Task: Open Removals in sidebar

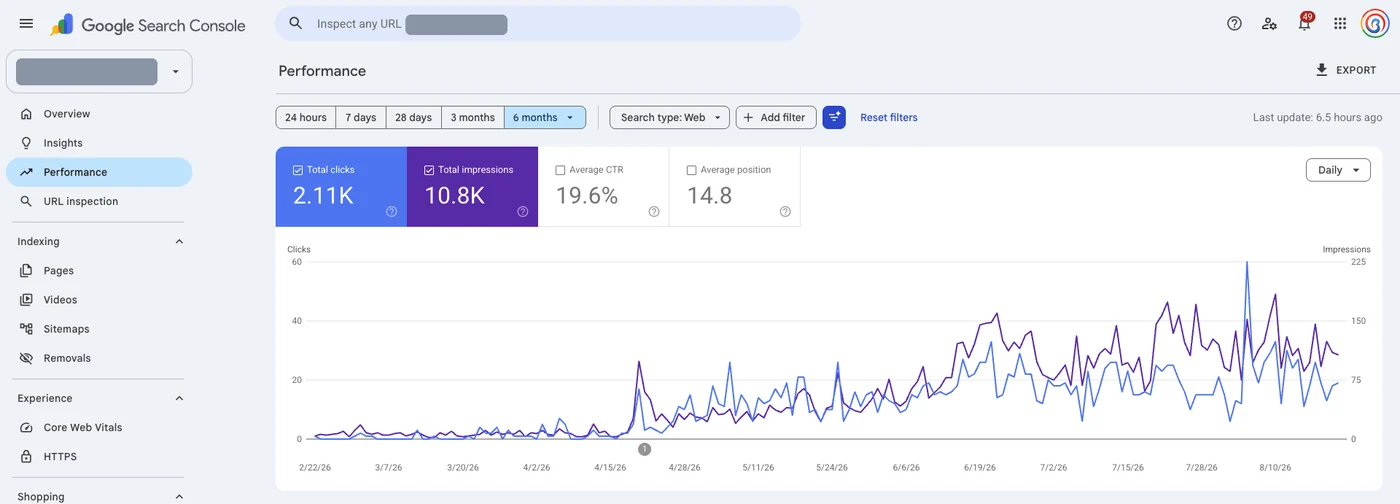Action: (x=99, y=358)
